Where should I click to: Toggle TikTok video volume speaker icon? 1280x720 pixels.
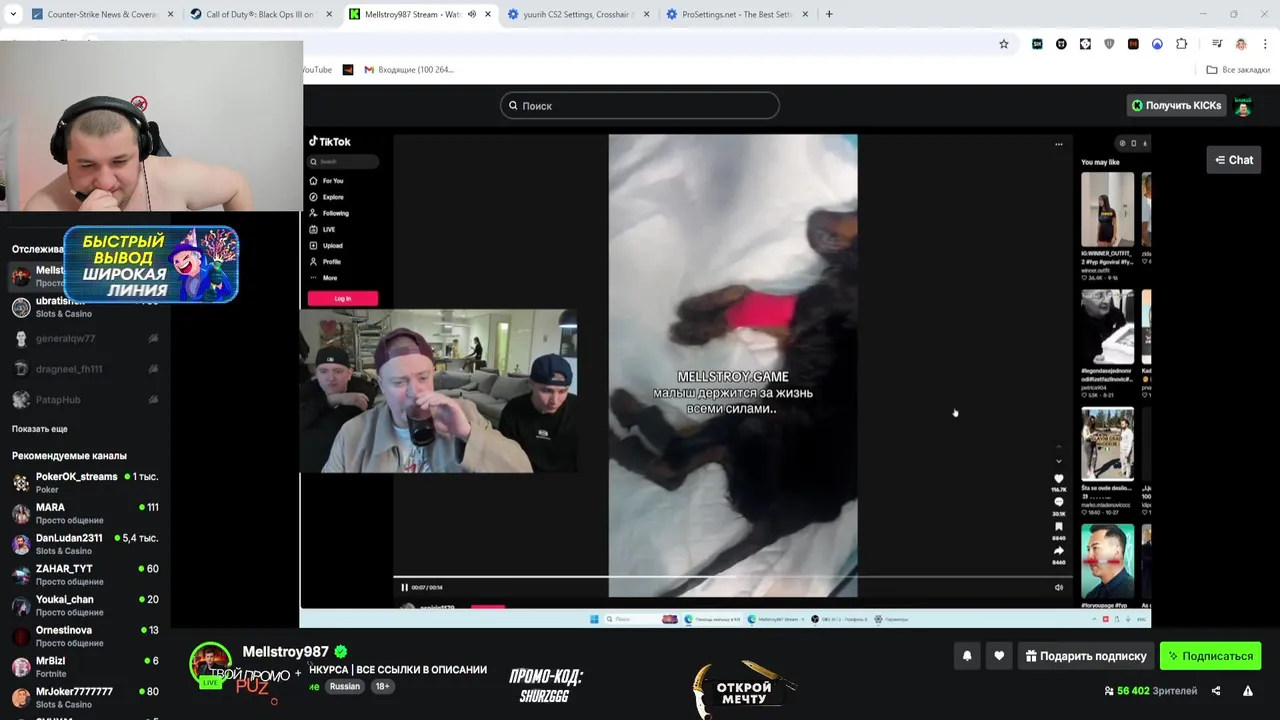1059,588
